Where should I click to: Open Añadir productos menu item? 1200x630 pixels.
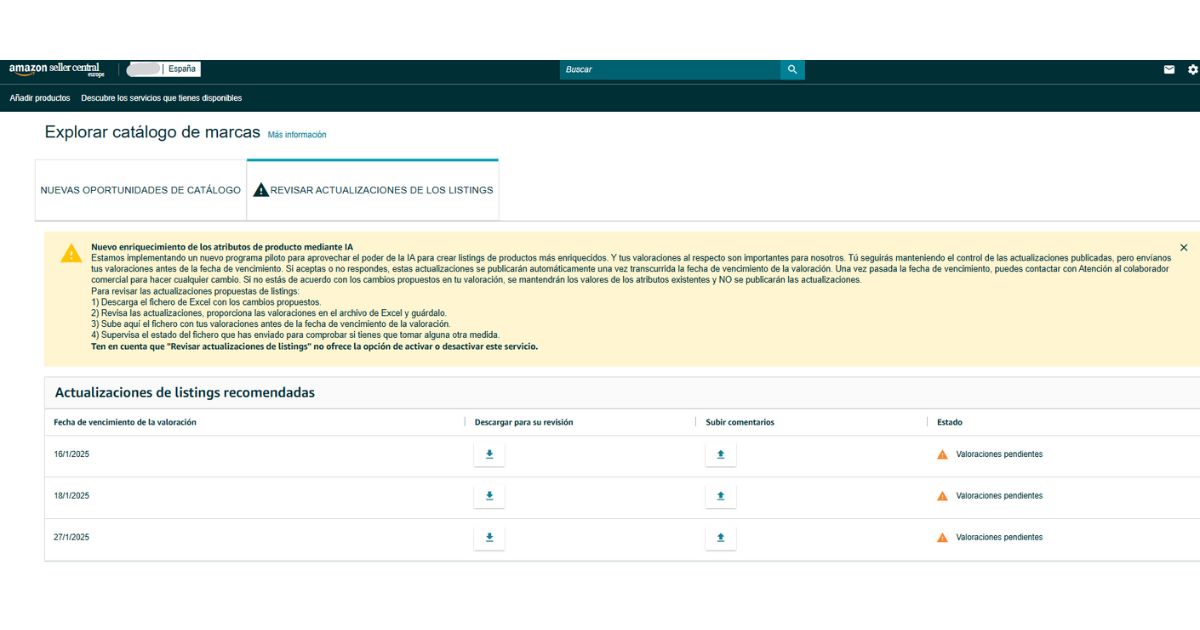pos(40,98)
